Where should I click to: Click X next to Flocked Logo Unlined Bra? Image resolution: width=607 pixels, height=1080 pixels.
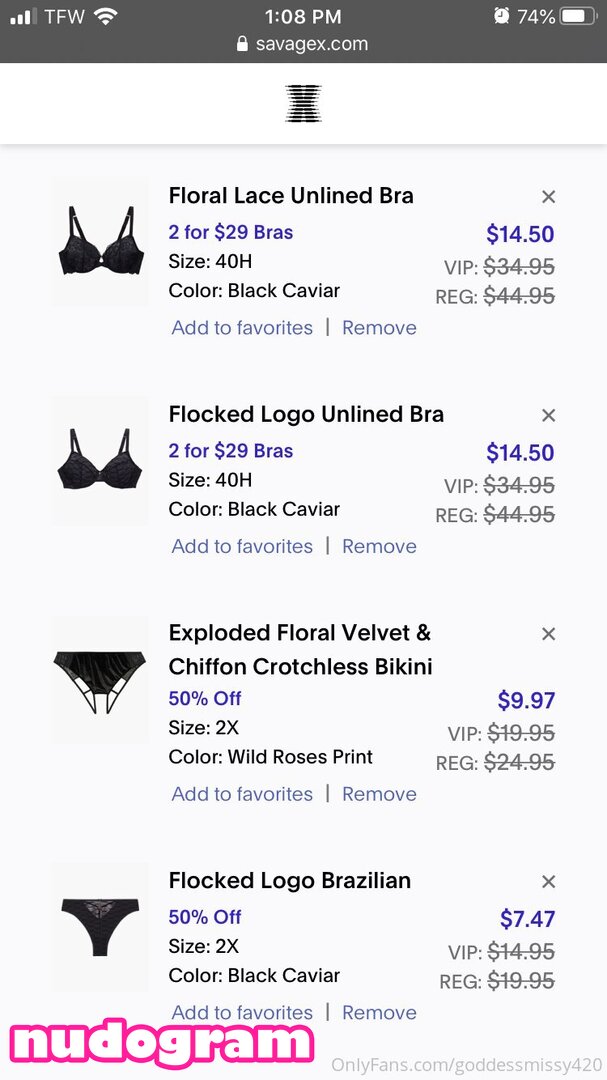548,415
